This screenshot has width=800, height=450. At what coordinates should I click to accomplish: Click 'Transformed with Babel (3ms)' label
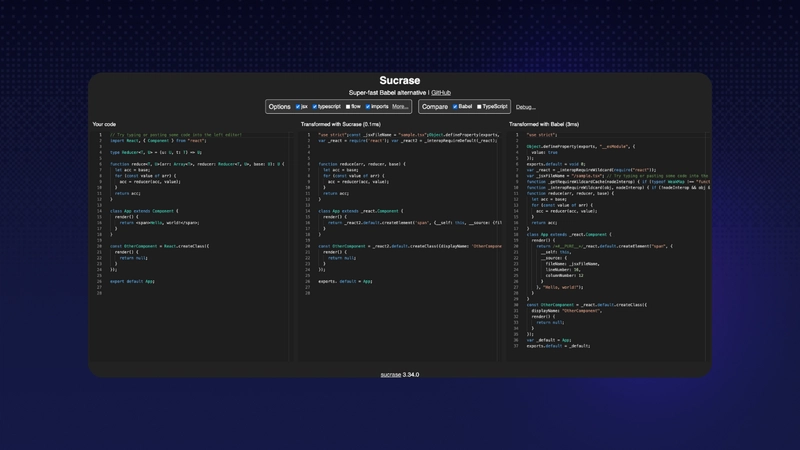click(544, 124)
